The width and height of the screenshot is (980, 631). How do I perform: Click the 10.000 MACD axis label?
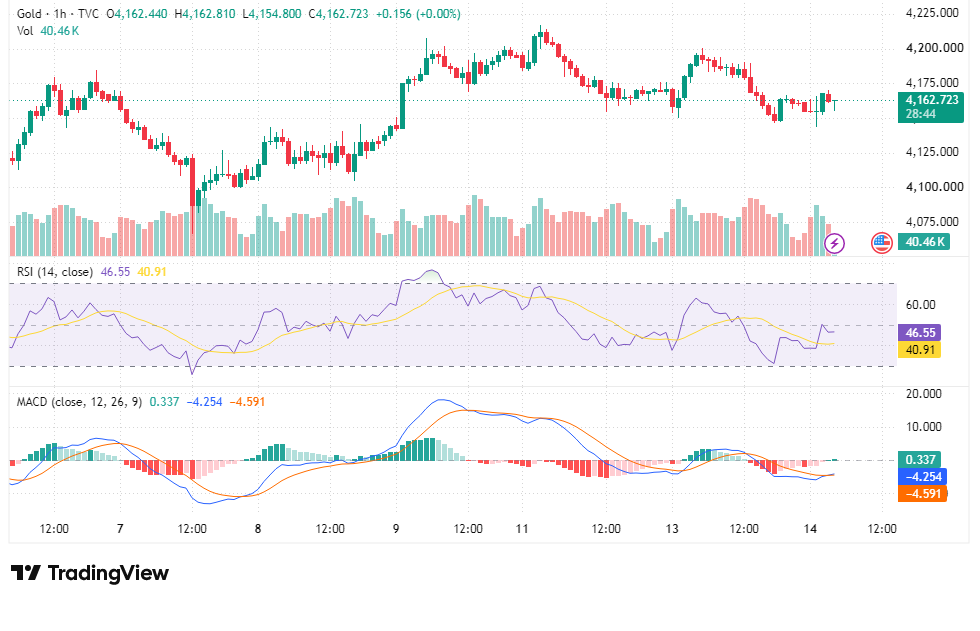coord(924,427)
